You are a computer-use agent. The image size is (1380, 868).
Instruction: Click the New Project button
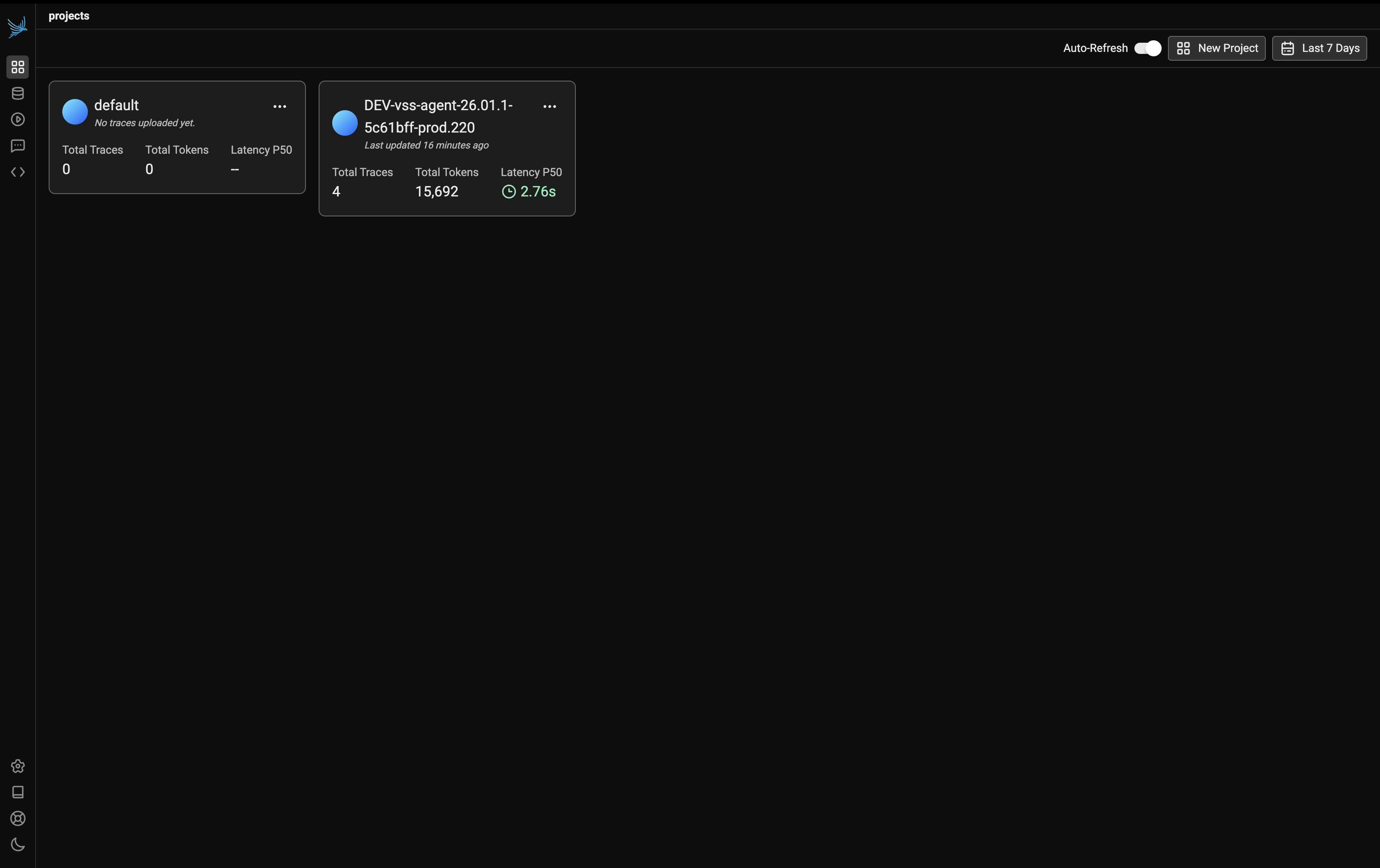click(x=1217, y=48)
